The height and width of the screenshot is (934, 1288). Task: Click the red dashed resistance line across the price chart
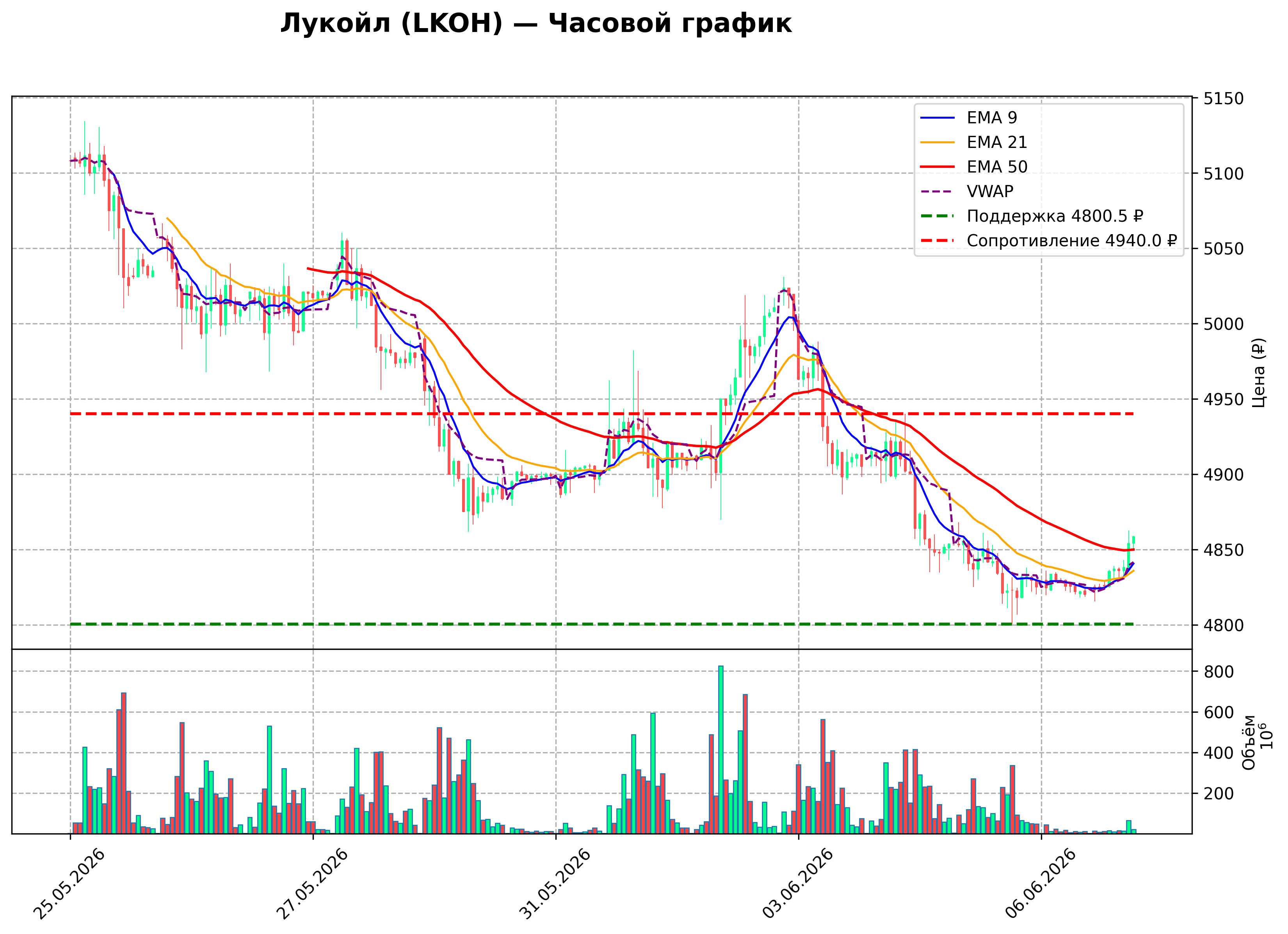[602, 414]
